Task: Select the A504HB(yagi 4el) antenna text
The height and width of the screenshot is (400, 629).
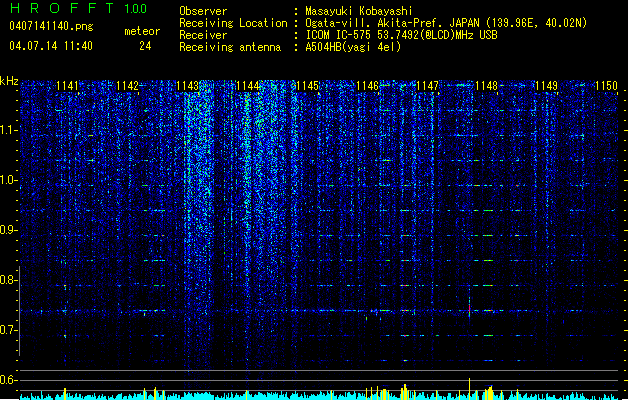Action: pyautogui.click(x=353, y=47)
